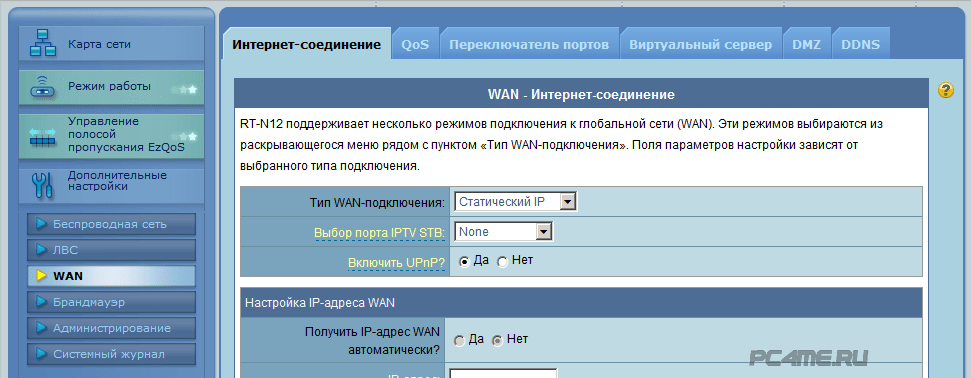
Task: Click the Выбор порта IPTV STB link
Action: click(x=379, y=233)
